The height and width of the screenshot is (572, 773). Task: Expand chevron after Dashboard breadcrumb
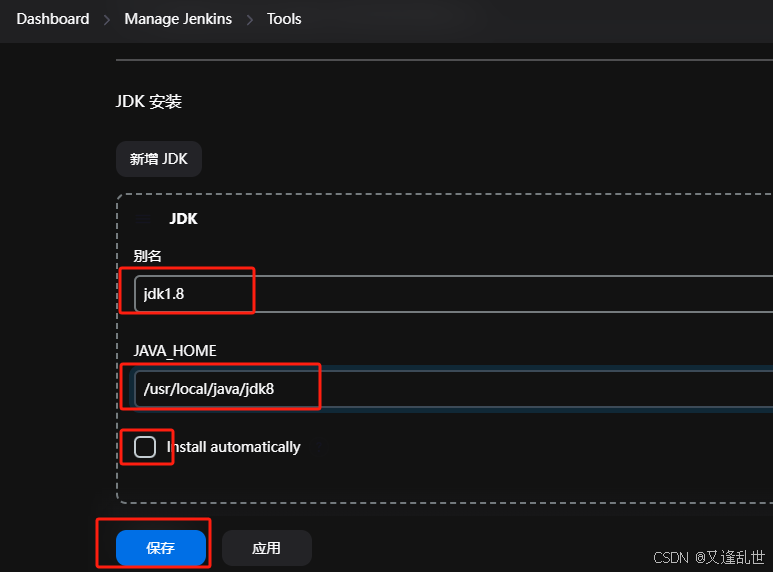tap(106, 20)
